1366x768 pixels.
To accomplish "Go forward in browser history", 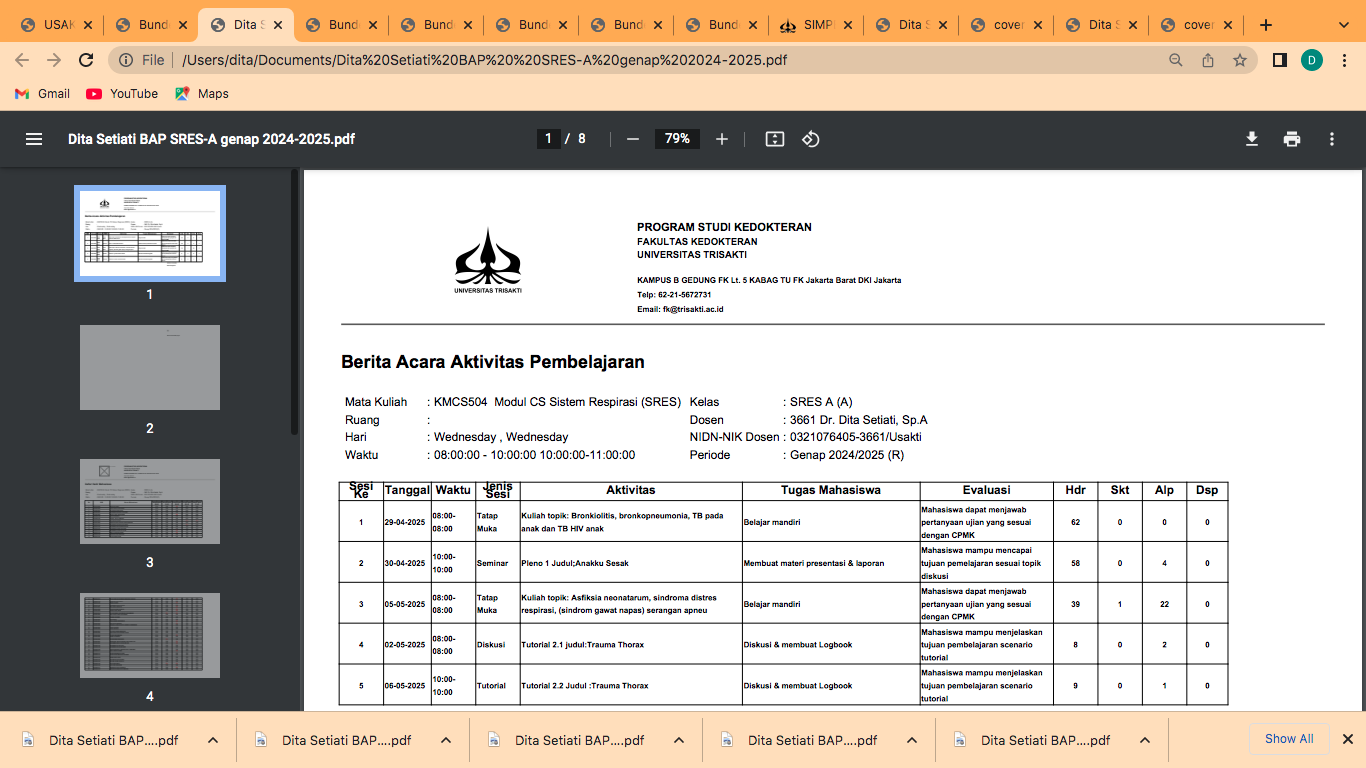I will 54,60.
